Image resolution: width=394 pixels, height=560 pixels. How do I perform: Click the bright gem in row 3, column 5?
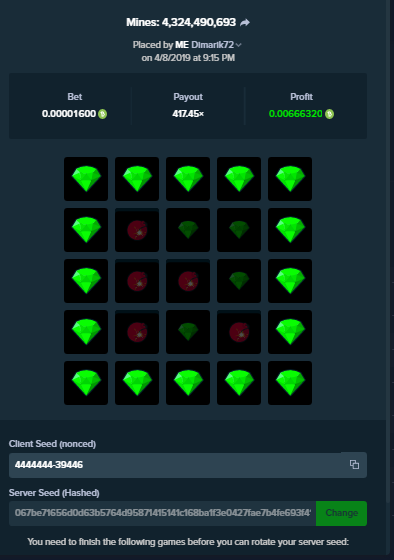point(290,281)
